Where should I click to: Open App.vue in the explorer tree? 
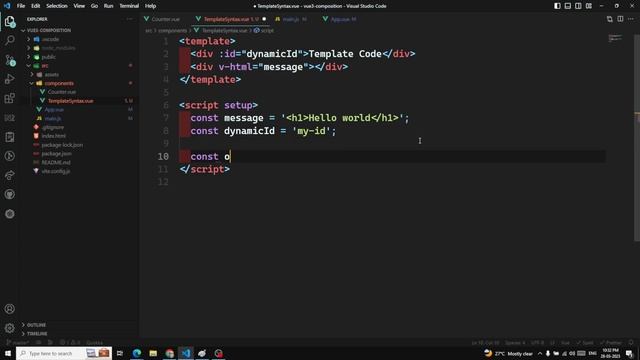coord(54,109)
